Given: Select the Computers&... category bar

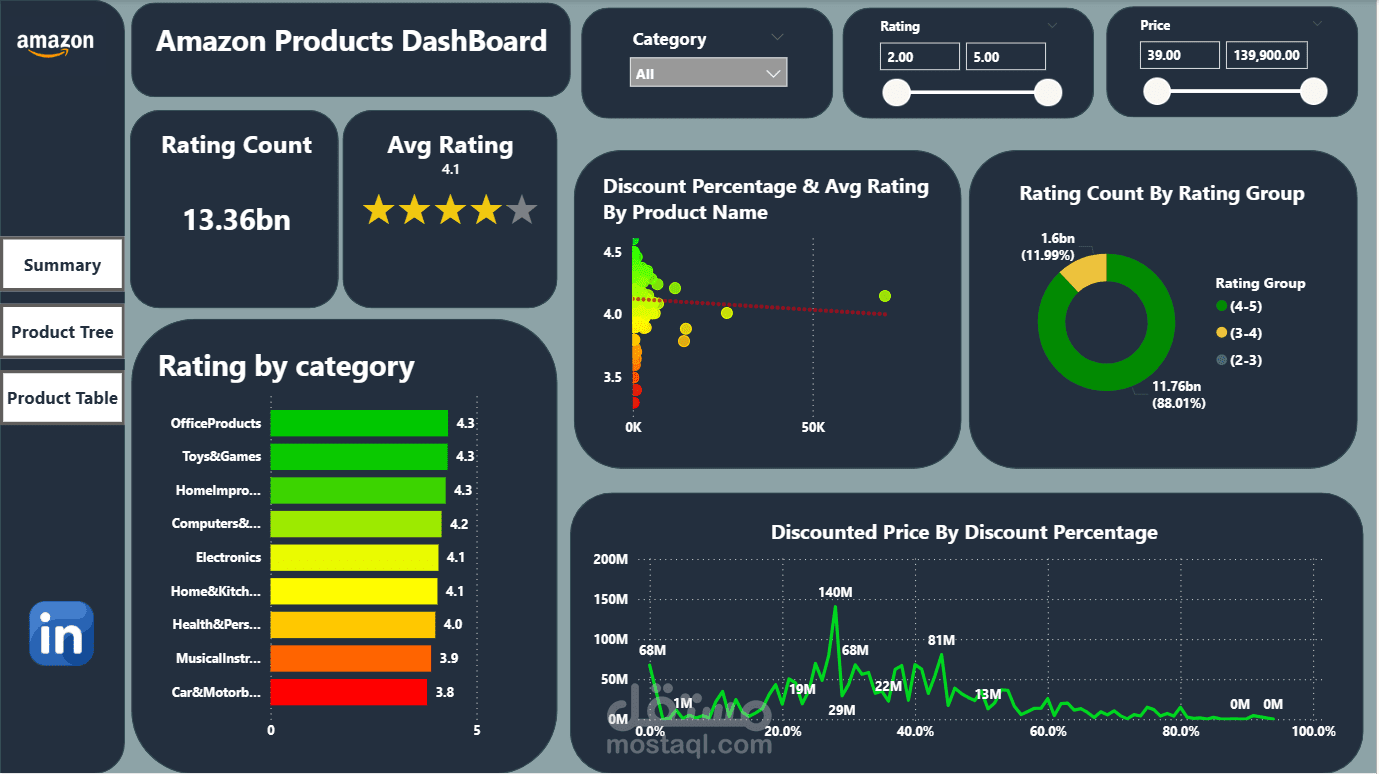Looking at the screenshot, I should [x=356, y=524].
